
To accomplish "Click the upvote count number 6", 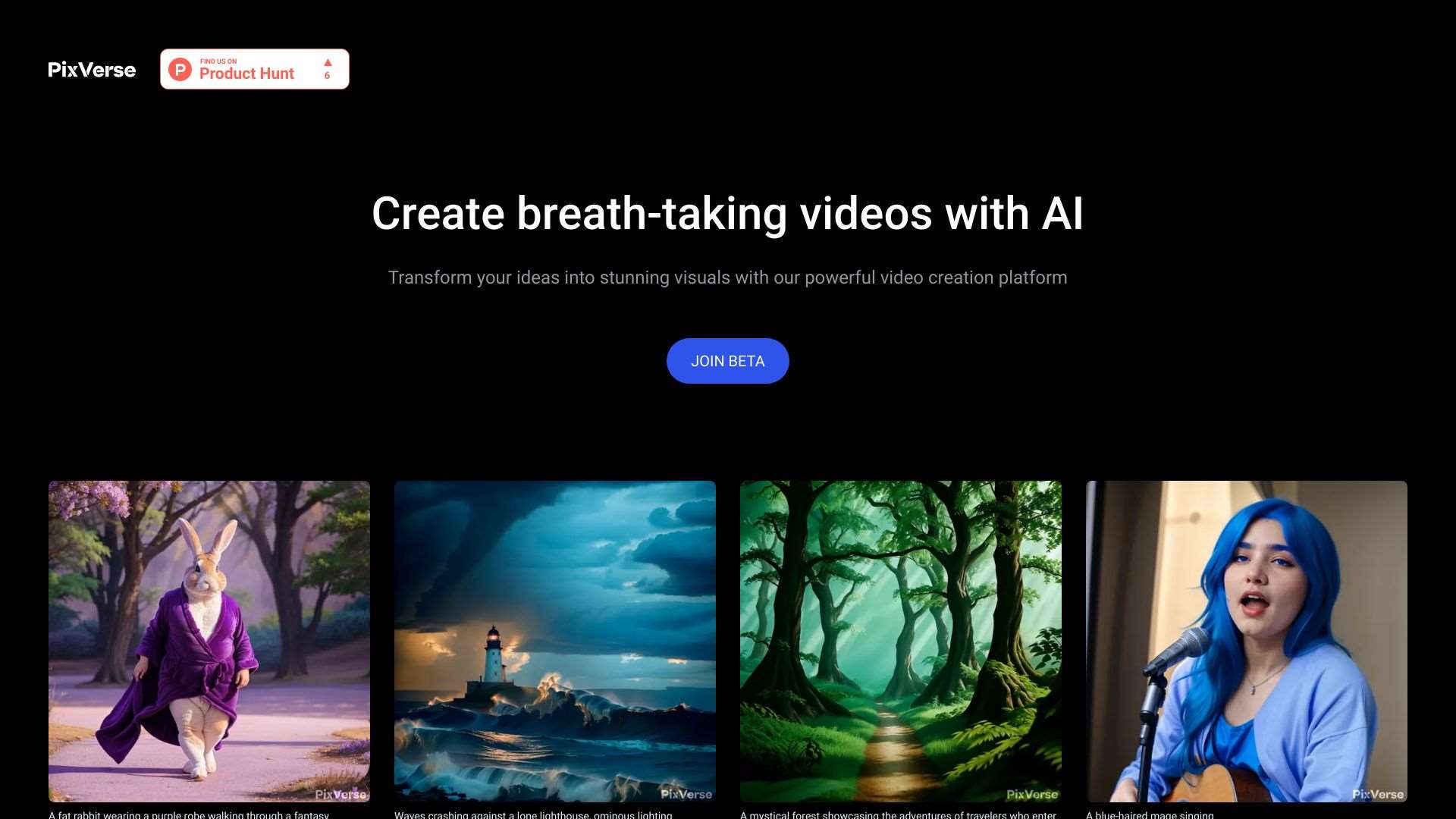I will point(327,76).
